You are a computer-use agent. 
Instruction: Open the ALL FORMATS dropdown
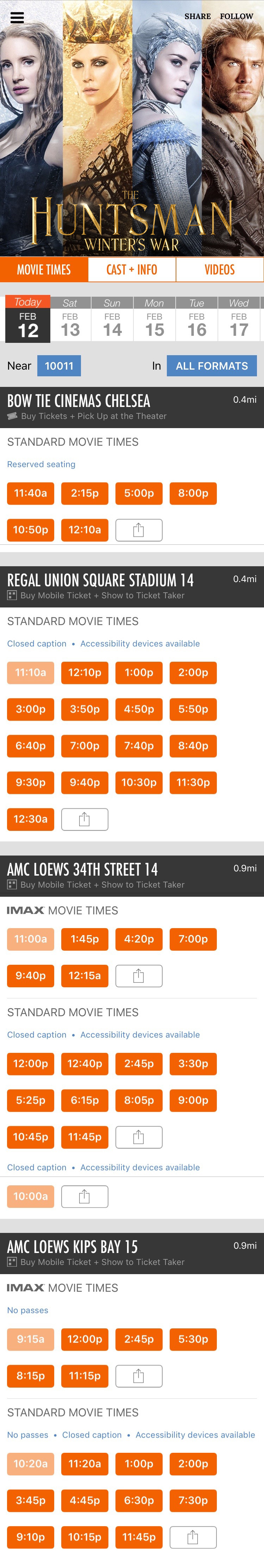point(211,366)
